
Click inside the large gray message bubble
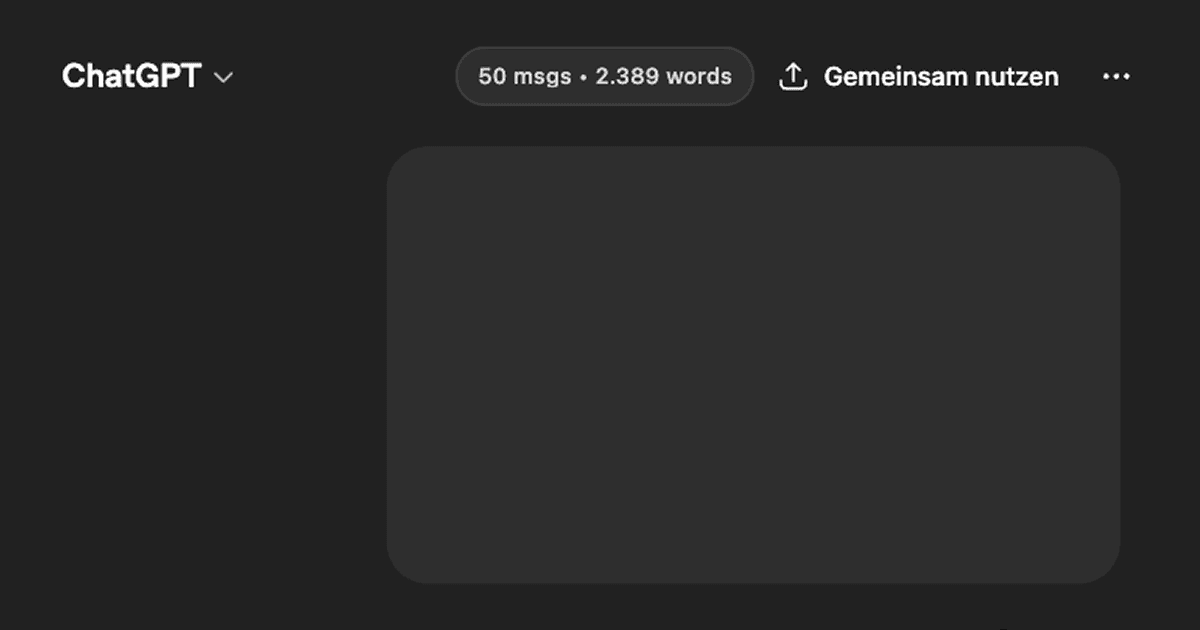click(753, 365)
